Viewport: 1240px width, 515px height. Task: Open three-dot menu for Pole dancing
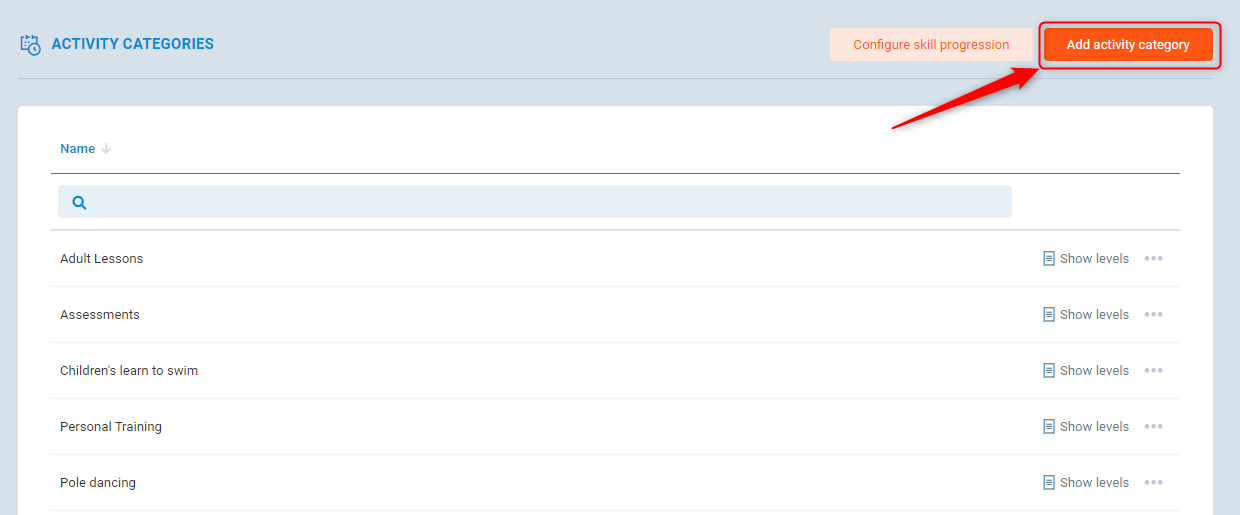(x=1153, y=483)
